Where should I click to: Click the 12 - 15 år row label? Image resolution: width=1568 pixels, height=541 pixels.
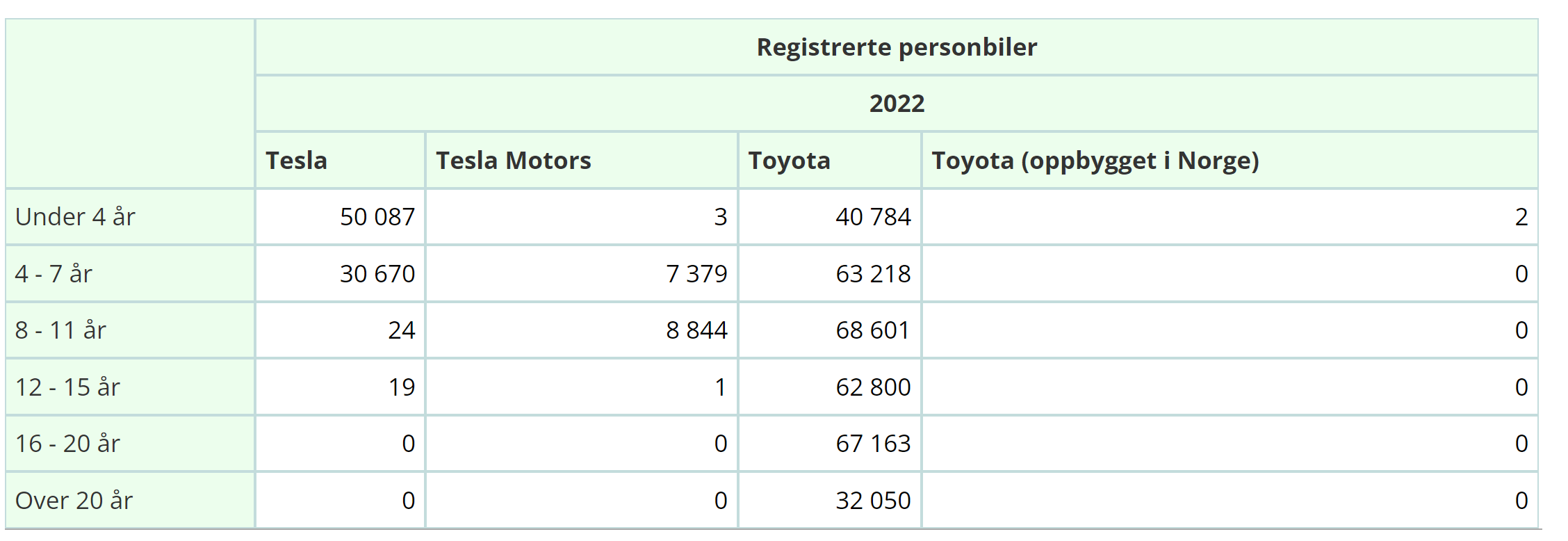click(x=130, y=387)
